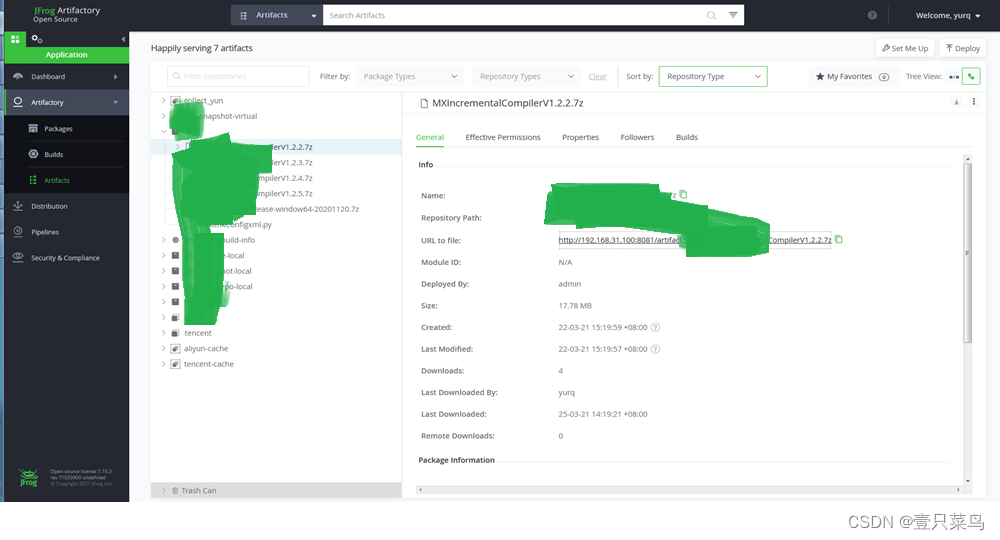Click the Packages box icon
Screen dimensions: 1000x540
(33, 128)
